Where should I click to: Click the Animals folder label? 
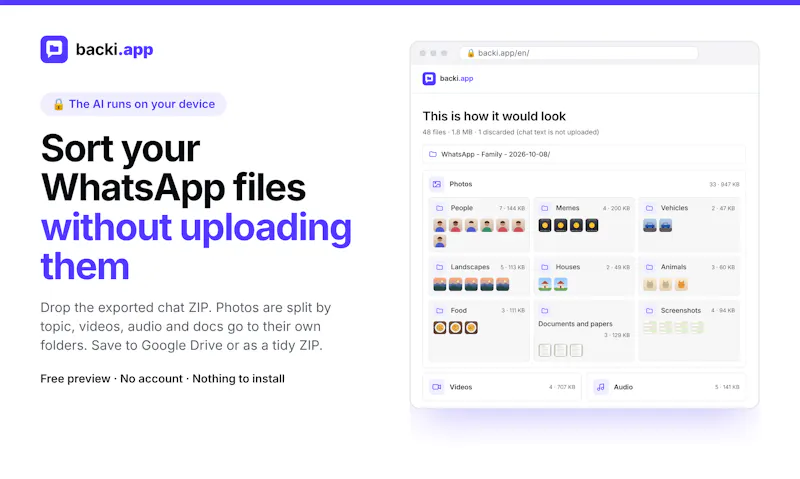673,267
